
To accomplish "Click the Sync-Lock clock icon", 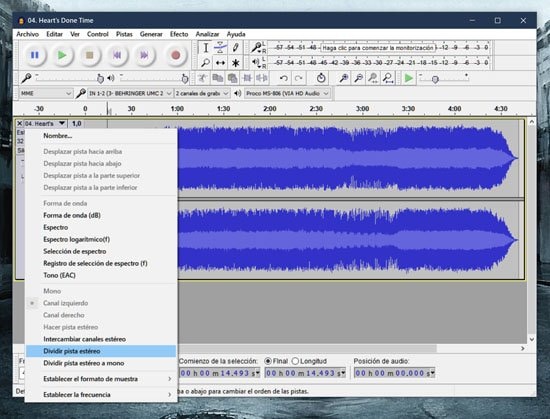I will pos(321,78).
